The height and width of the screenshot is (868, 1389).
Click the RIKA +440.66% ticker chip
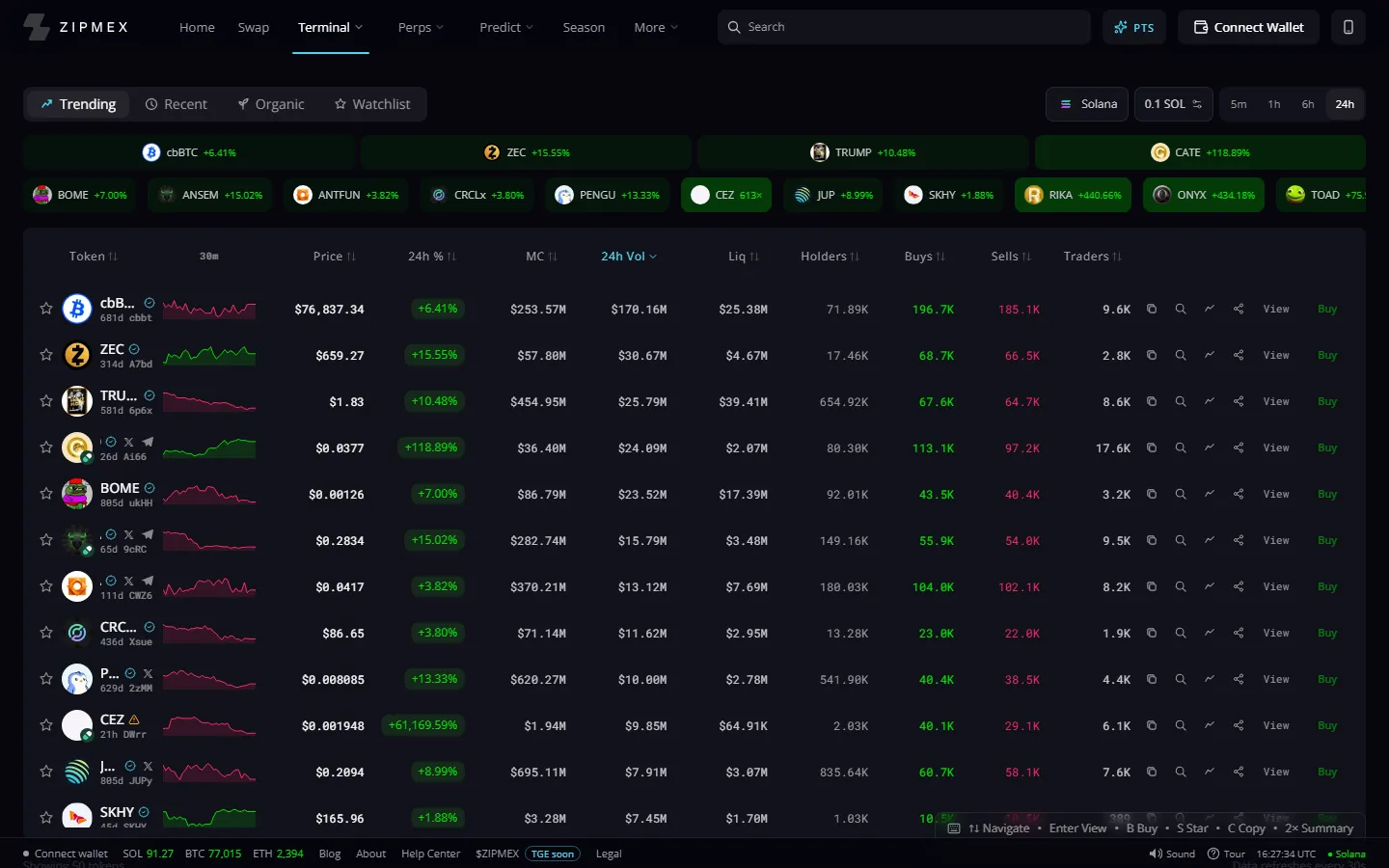pyautogui.click(x=1073, y=195)
